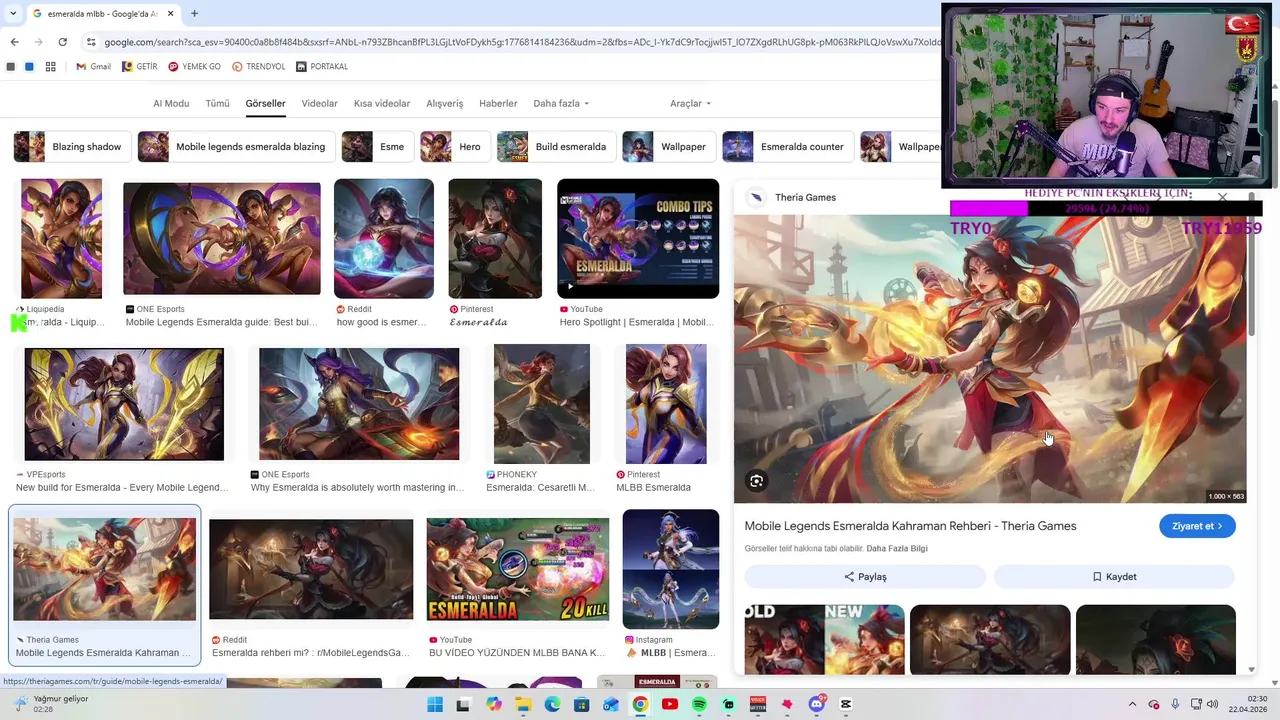The width and height of the screenshot is (1280, 720).
Task: Switch to Alışveriş tab
Action: coord(445,103)
